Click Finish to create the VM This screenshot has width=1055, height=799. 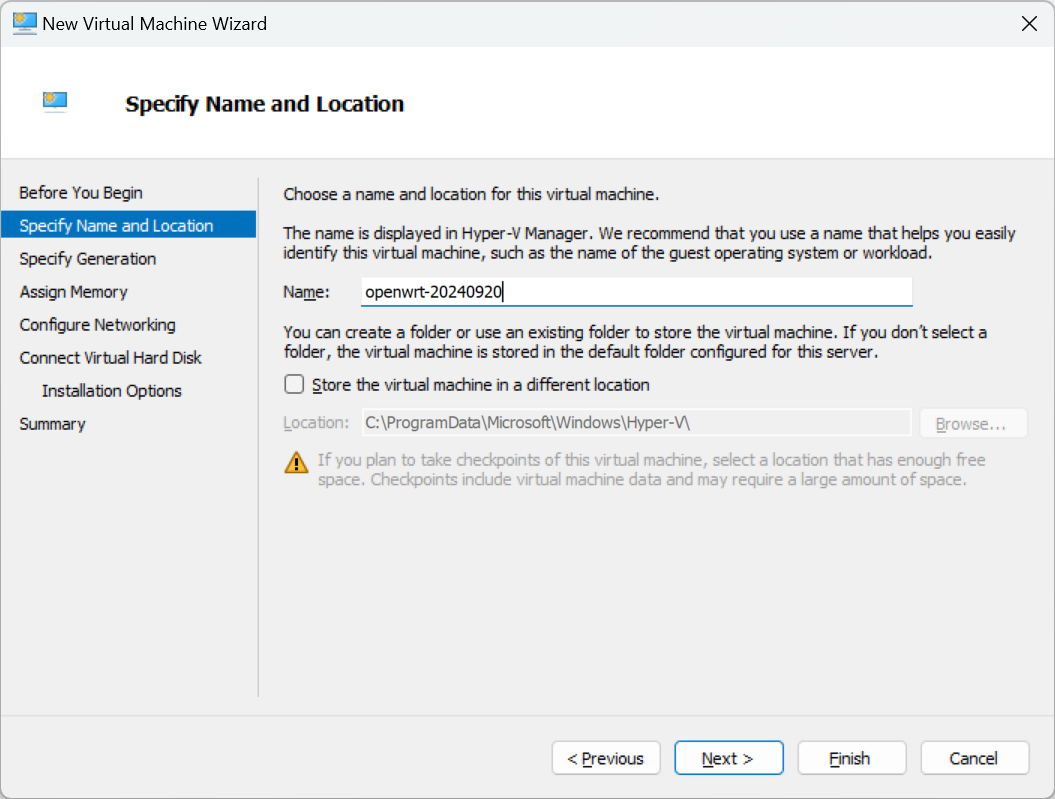(851, 758)
